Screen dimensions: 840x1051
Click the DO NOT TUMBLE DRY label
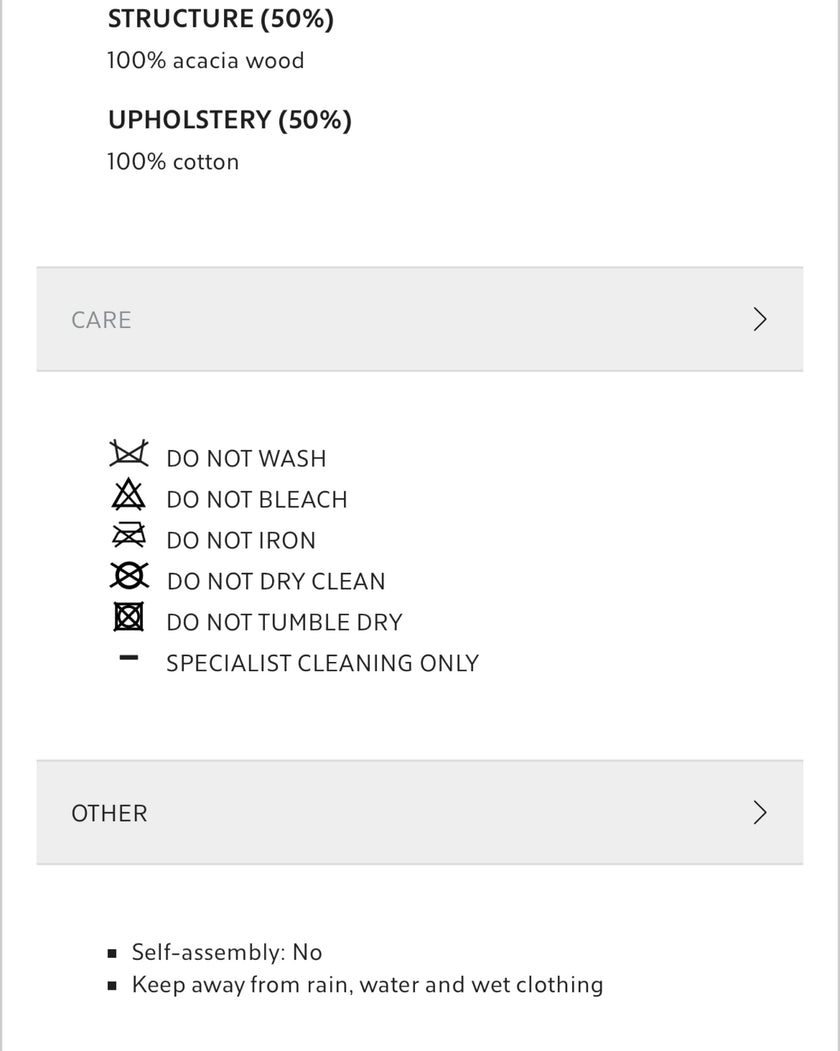284,623
